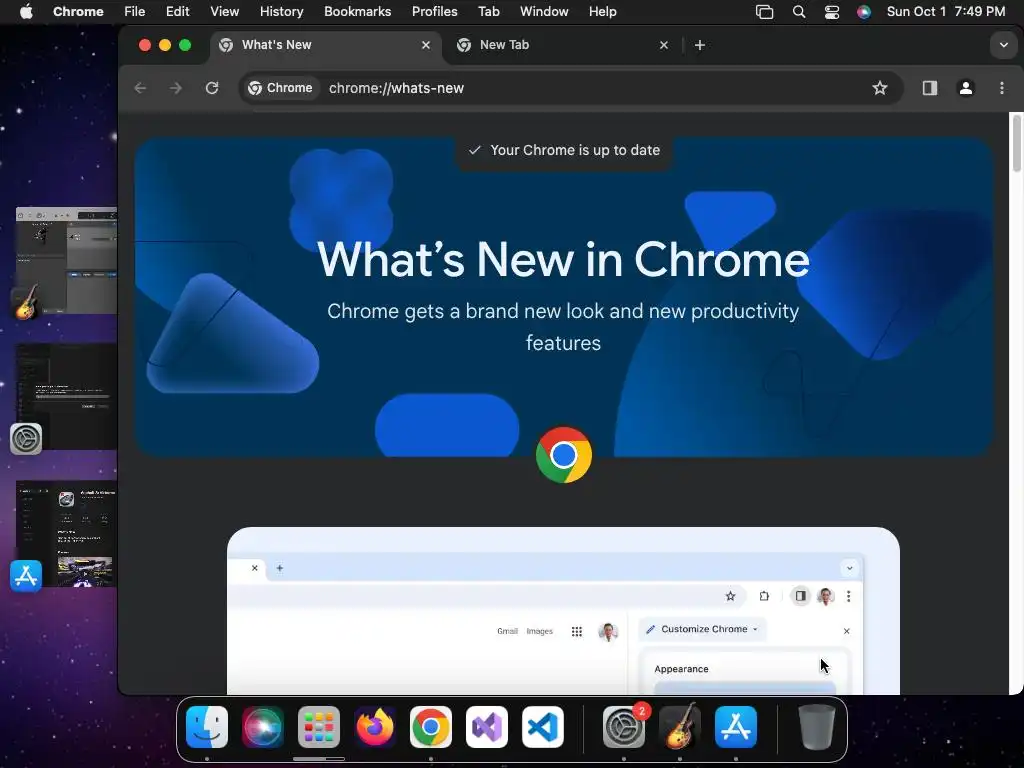Open the Window menu

coord(544,12)
